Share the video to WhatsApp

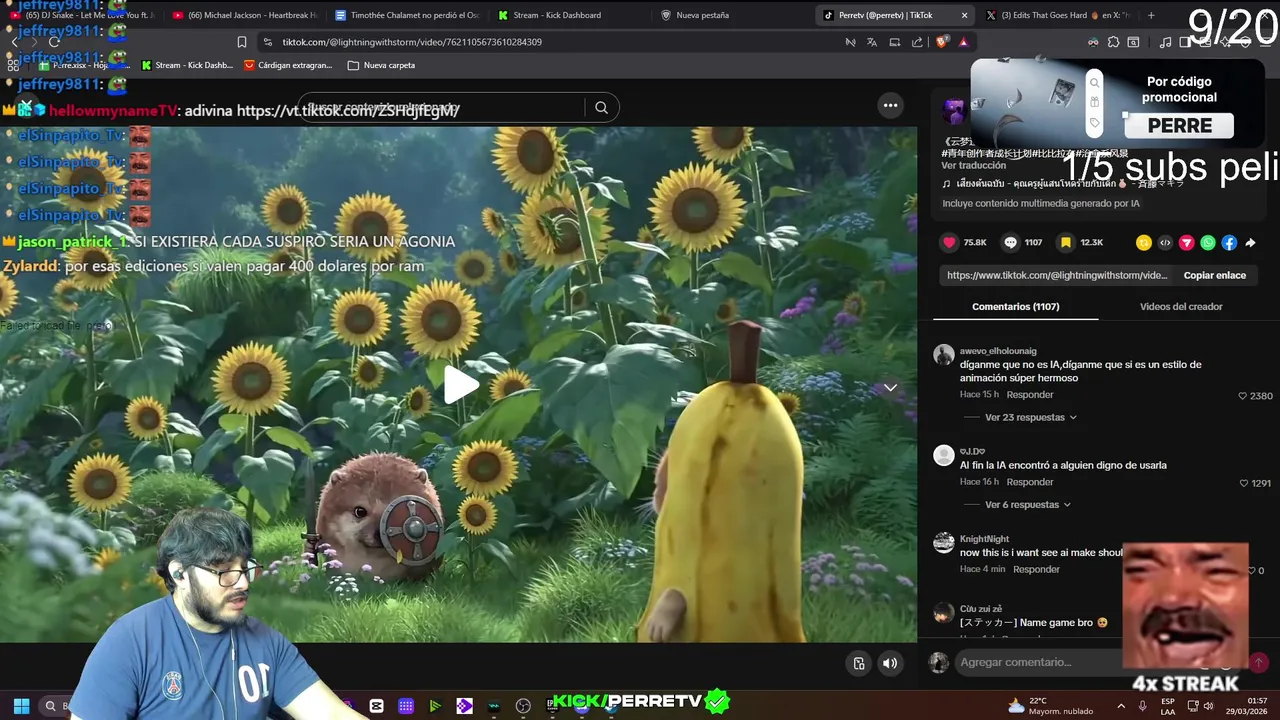click(1208, 242)
